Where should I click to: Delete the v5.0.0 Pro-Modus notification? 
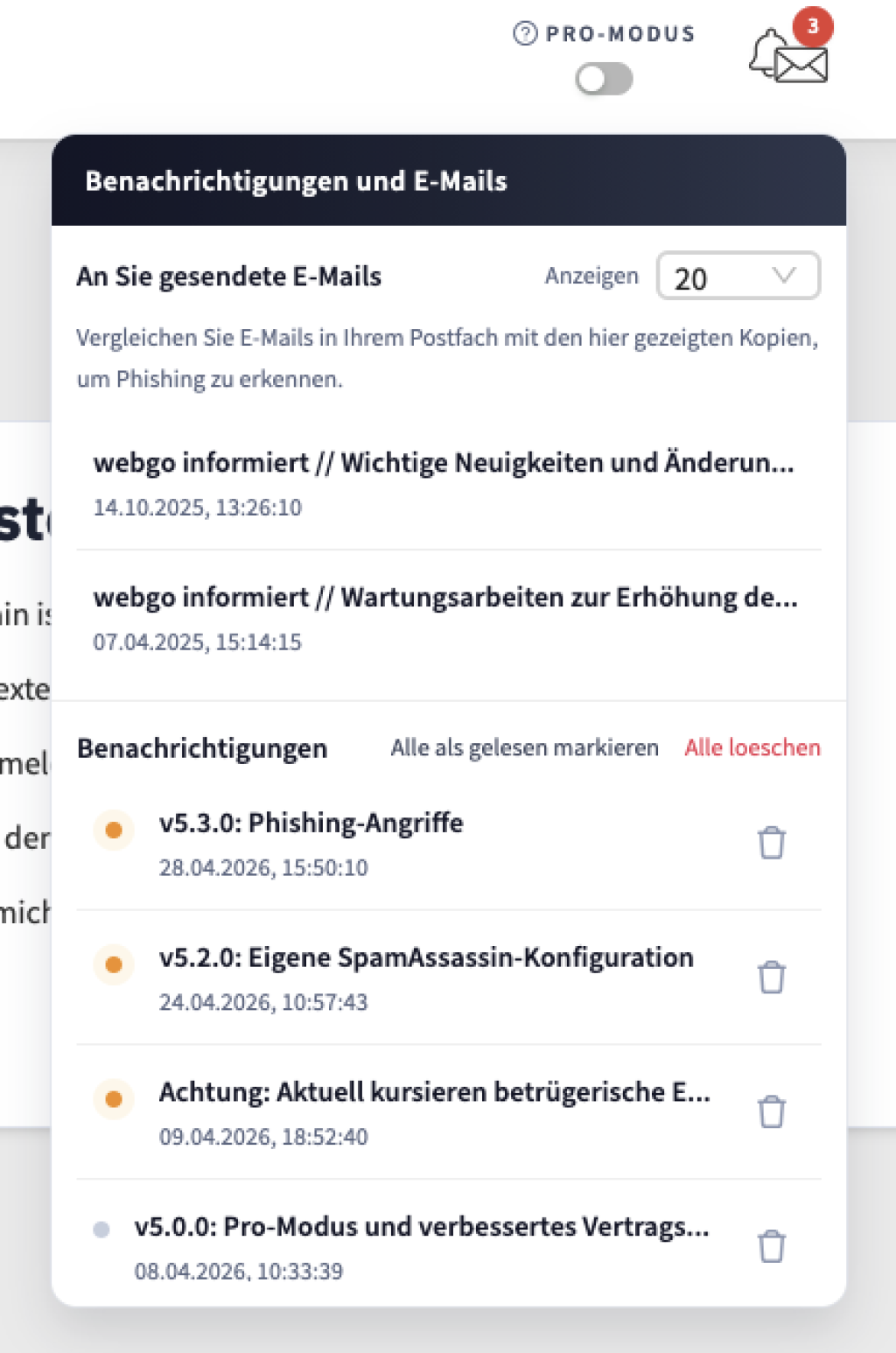tap(771, 1246)
